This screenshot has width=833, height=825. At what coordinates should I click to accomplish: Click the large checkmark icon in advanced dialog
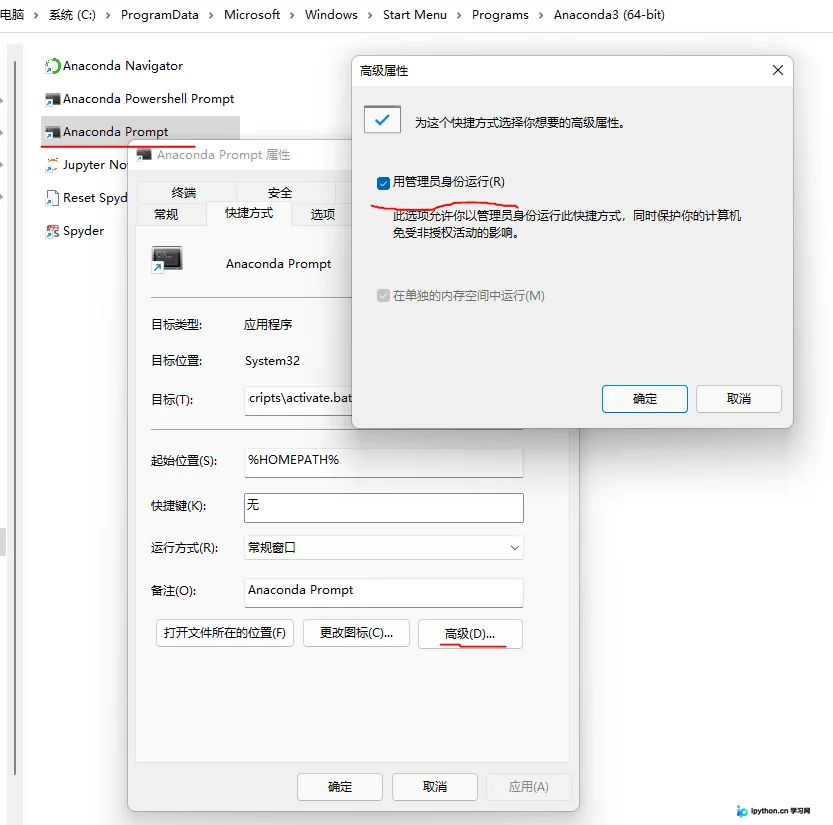pyautogui.click(x=382, y=120)
